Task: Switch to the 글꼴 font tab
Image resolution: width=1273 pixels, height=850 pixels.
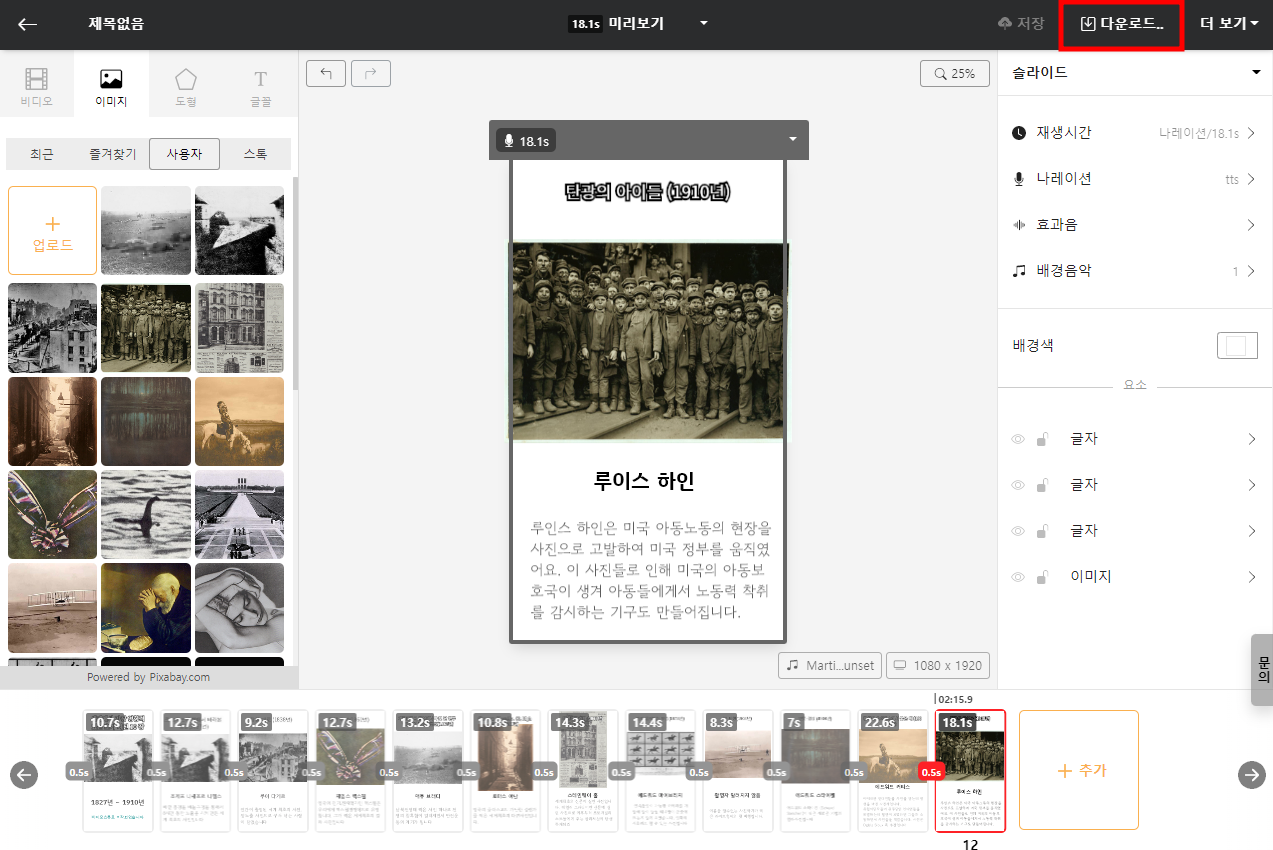Action: click(x=260, y=85)
